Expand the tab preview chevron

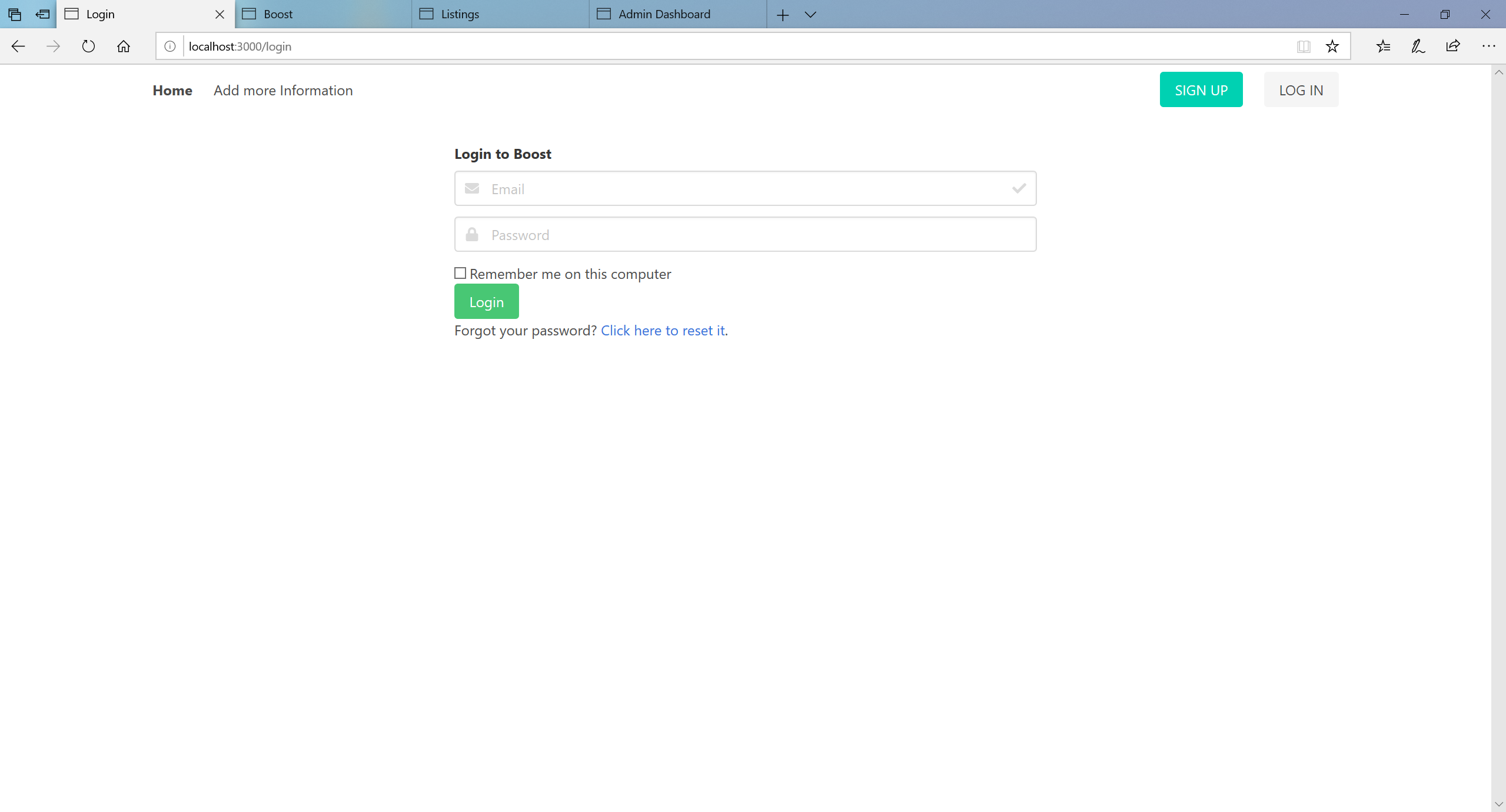click(x=810, y=15)
